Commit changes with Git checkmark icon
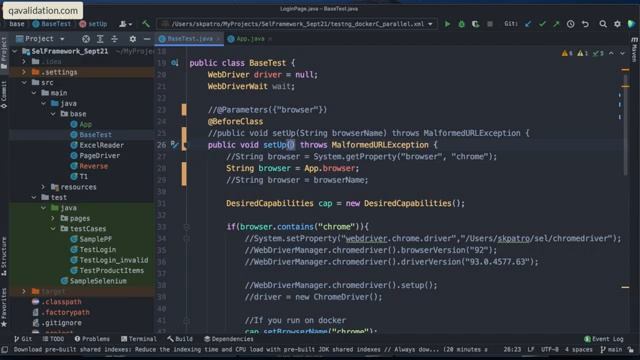 point(542,24)
